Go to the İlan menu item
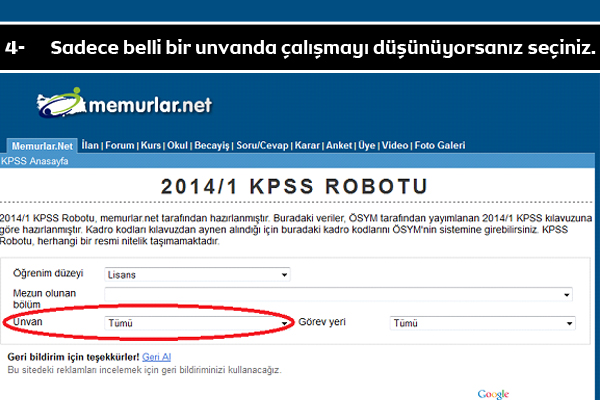 point(90,145)
